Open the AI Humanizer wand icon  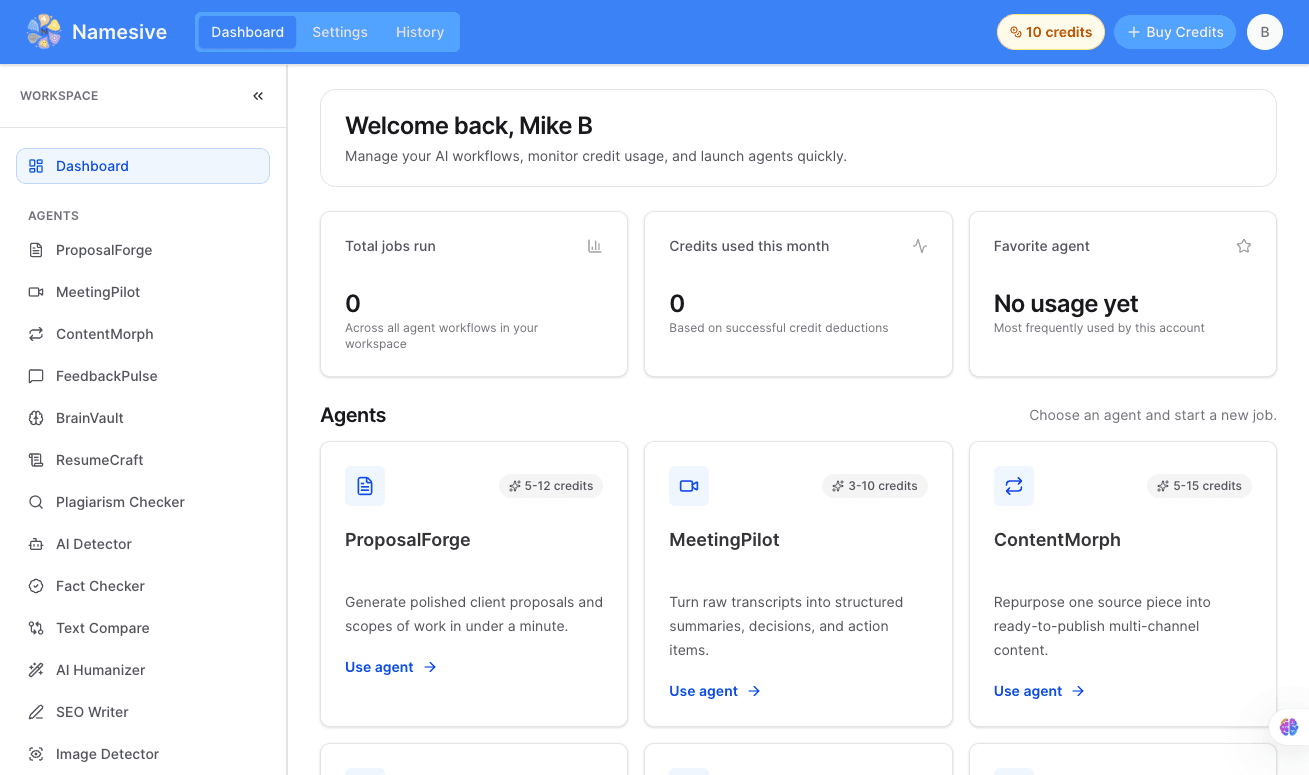pos(36,670)
